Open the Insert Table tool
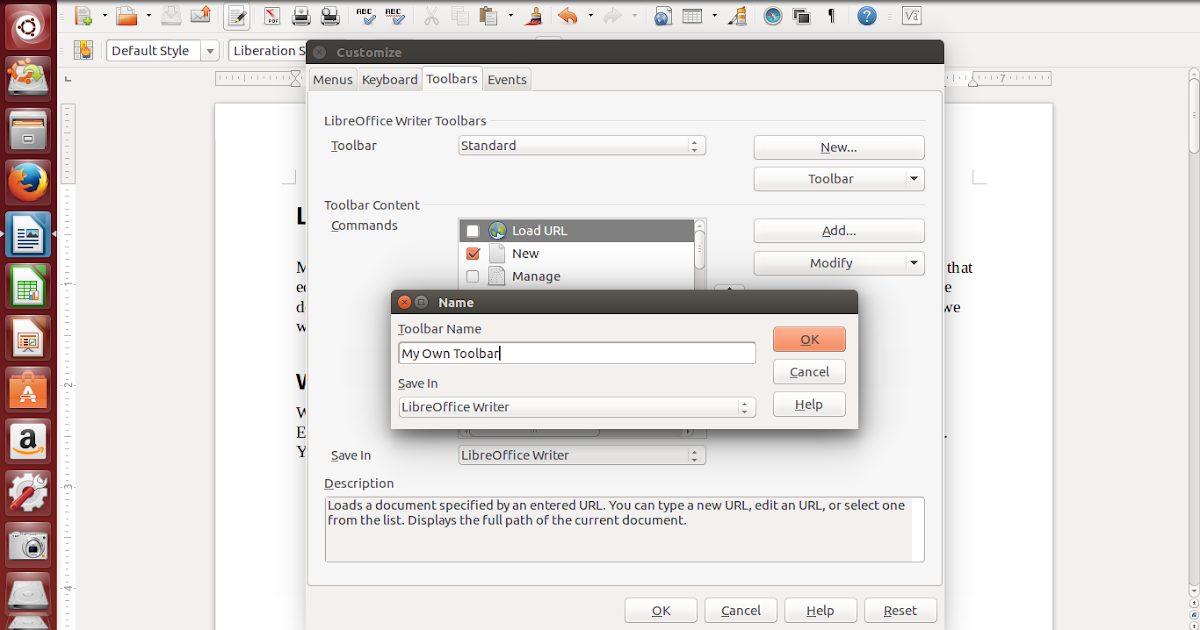Image resolution: width=1200 pixels, height=630 pixels. coord(692,15)
